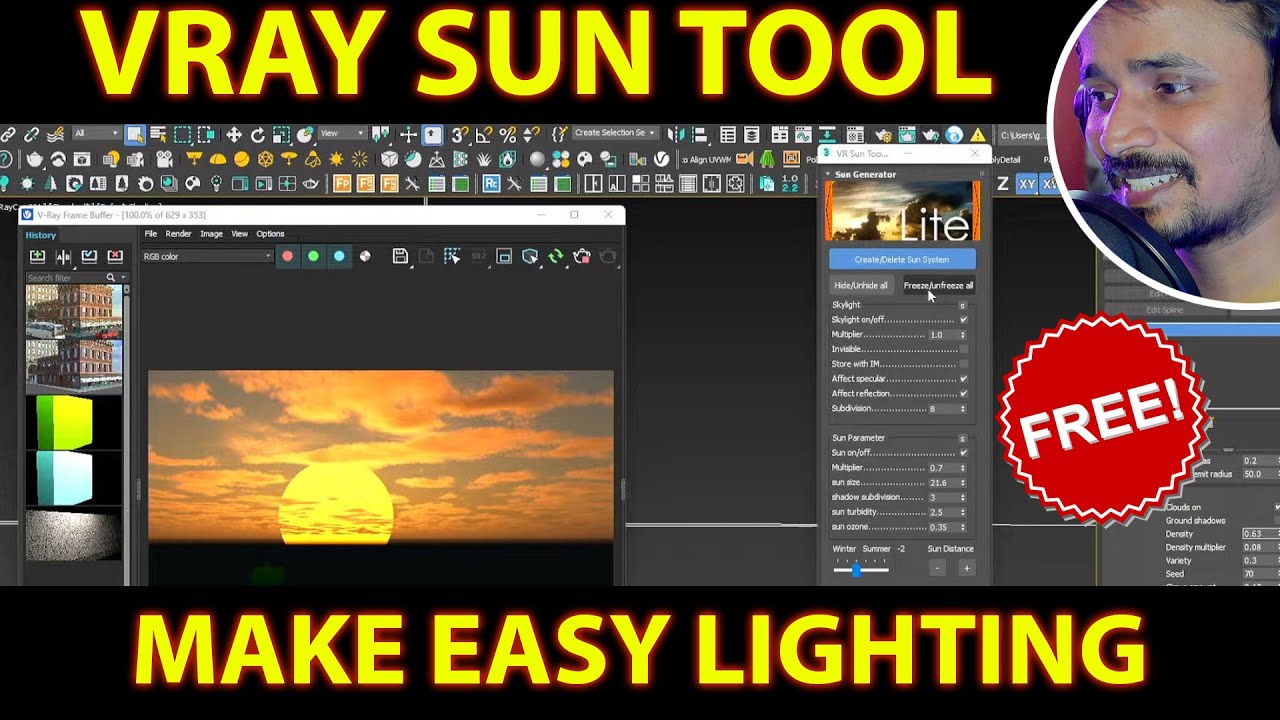Activate the Select and Rotate tool

point(257,134)
